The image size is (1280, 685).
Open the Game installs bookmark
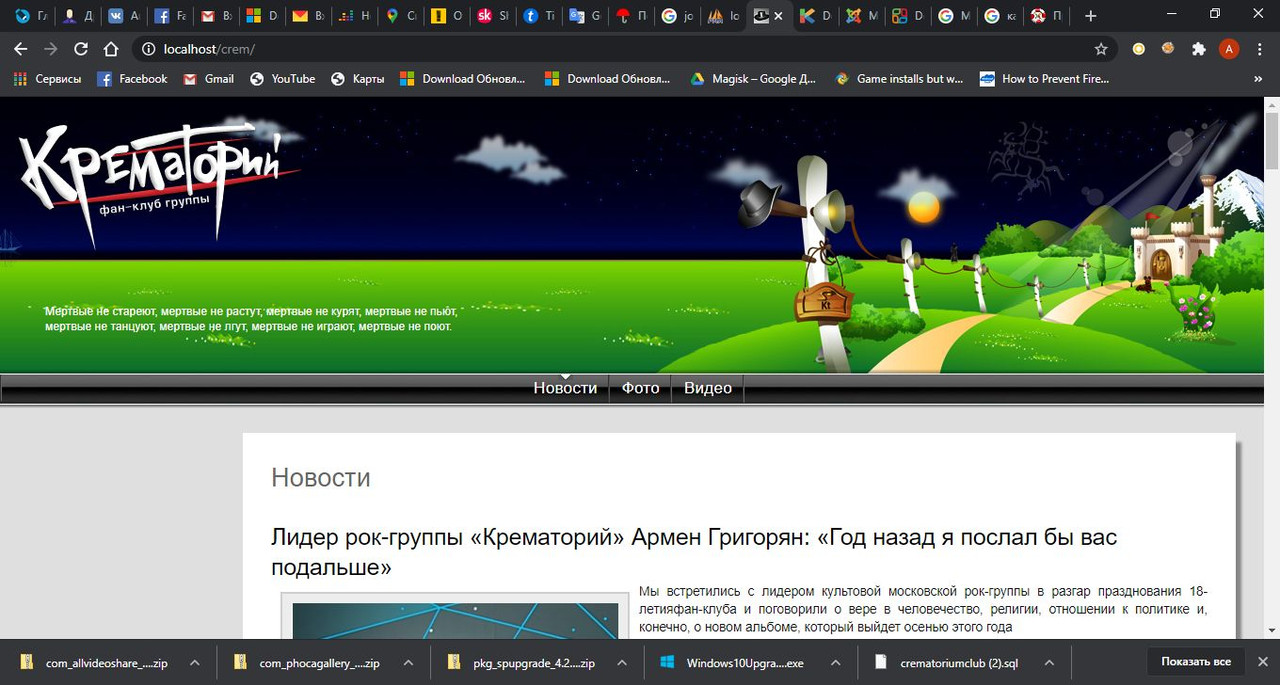click(x=899, y=79)
